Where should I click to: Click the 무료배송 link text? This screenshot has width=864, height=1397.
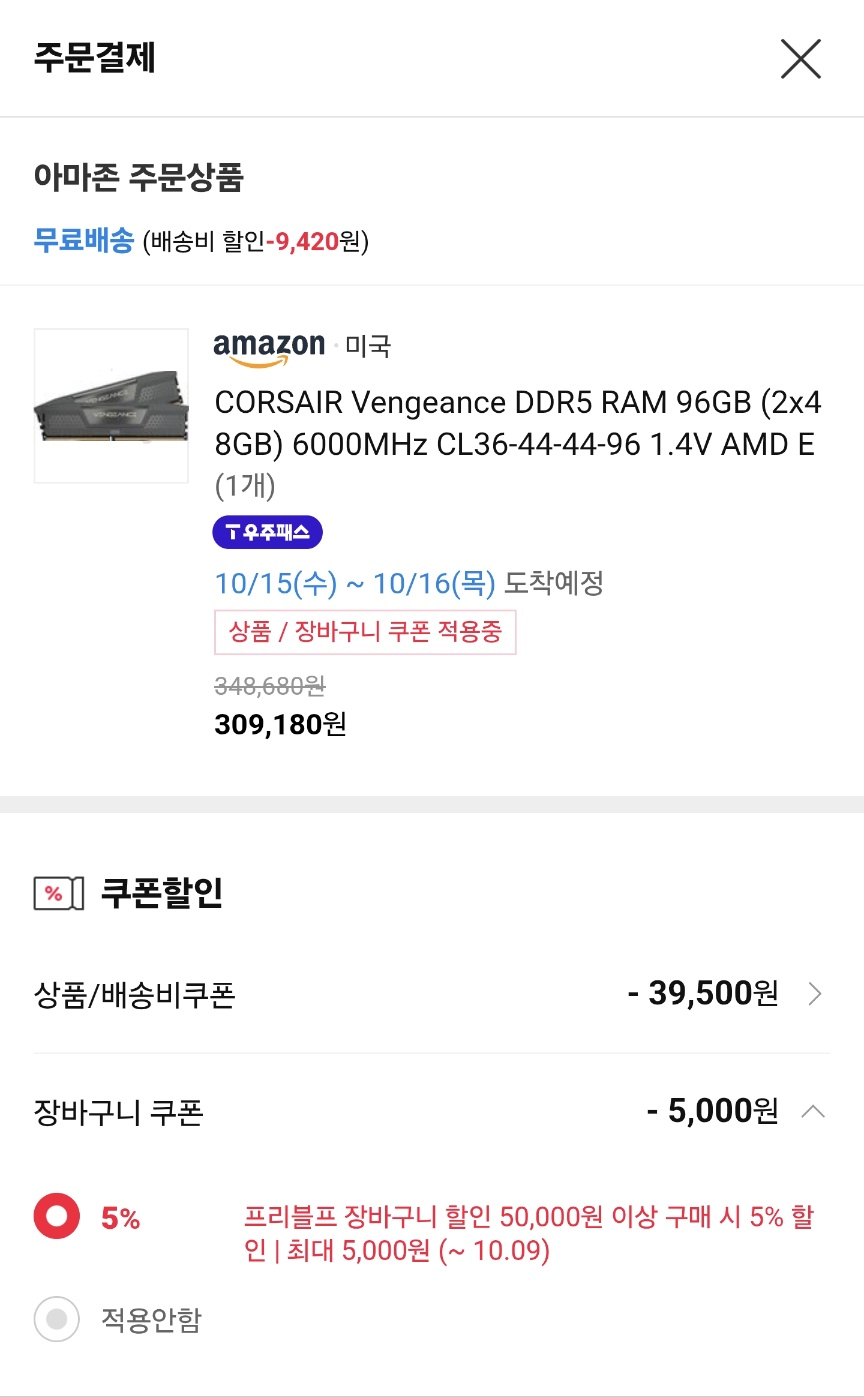[x=83, y=241]
